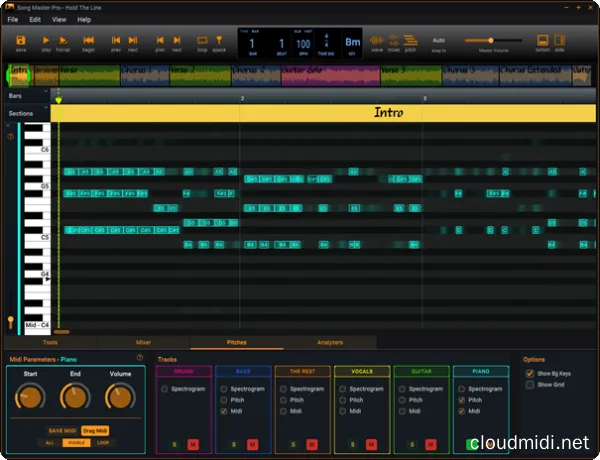
Task: Solo the Bass track
Action: 234,444
